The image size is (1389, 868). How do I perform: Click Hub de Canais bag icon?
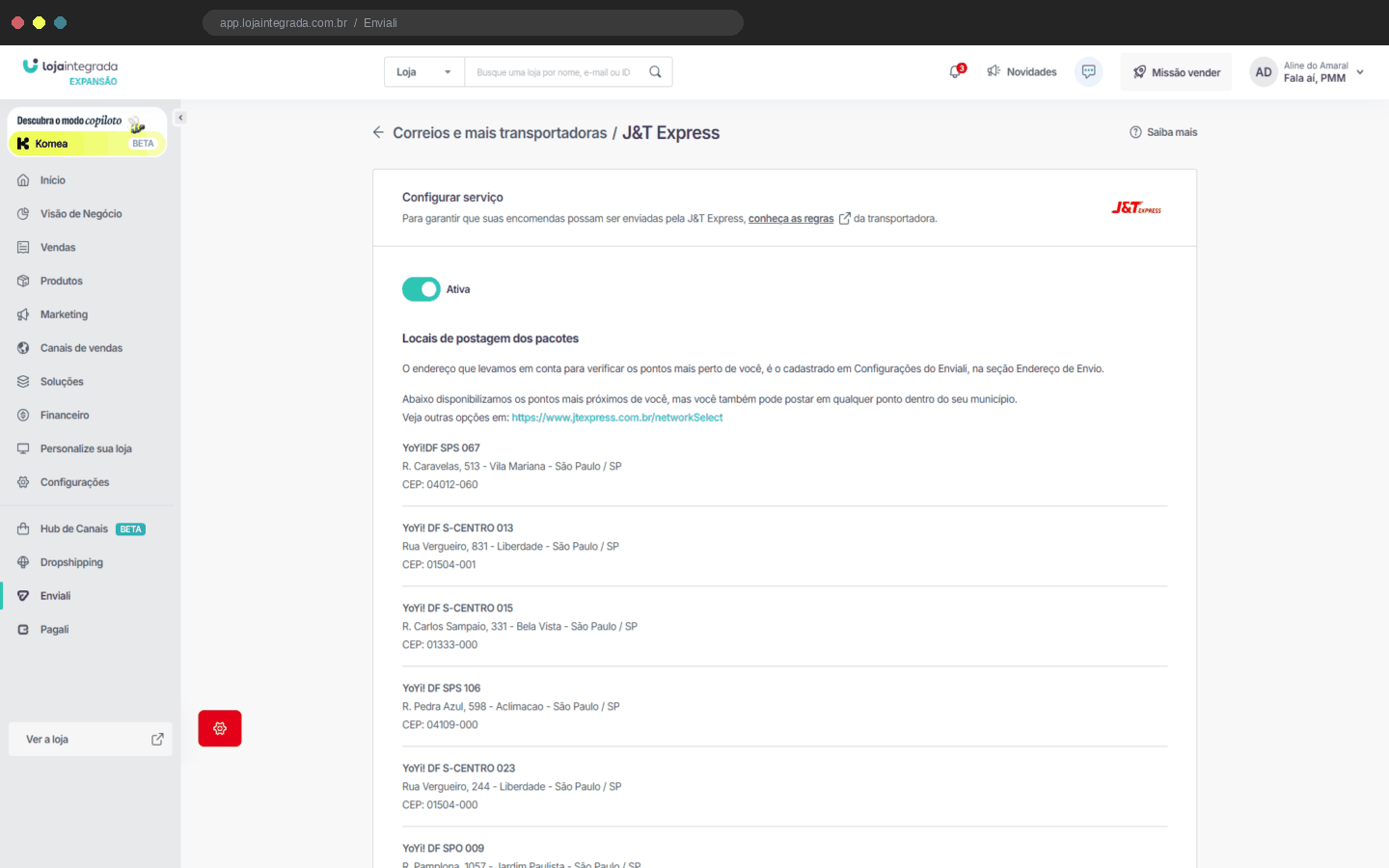click(23, 529)
